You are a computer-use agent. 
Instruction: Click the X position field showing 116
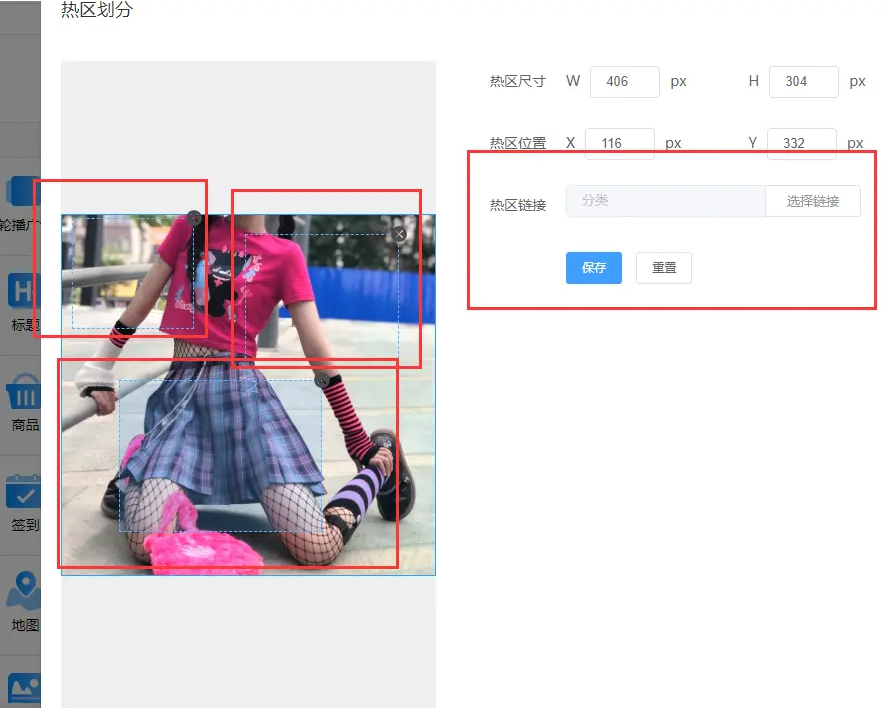click(619, 143)
